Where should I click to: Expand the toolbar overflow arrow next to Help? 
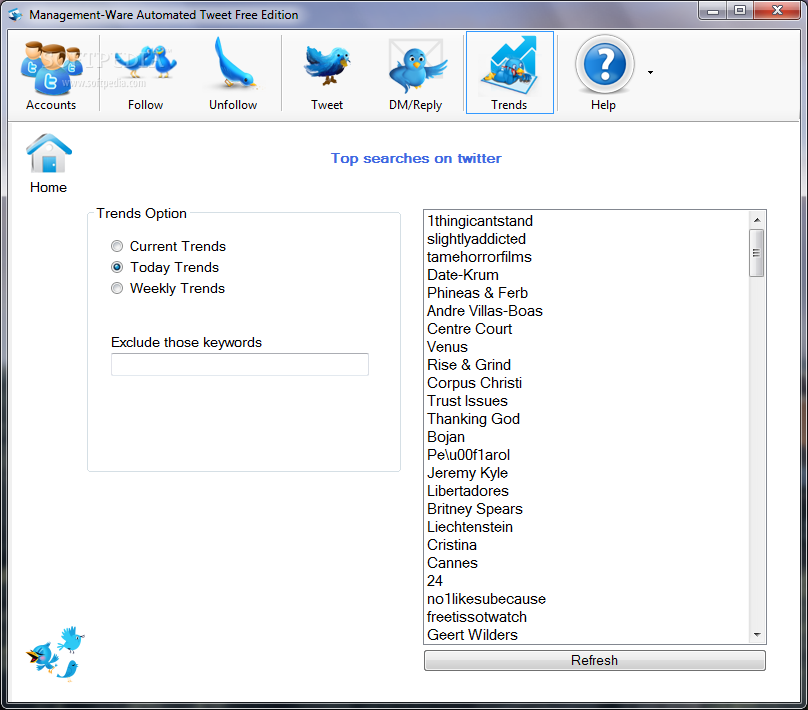click(x=650, y=73)
